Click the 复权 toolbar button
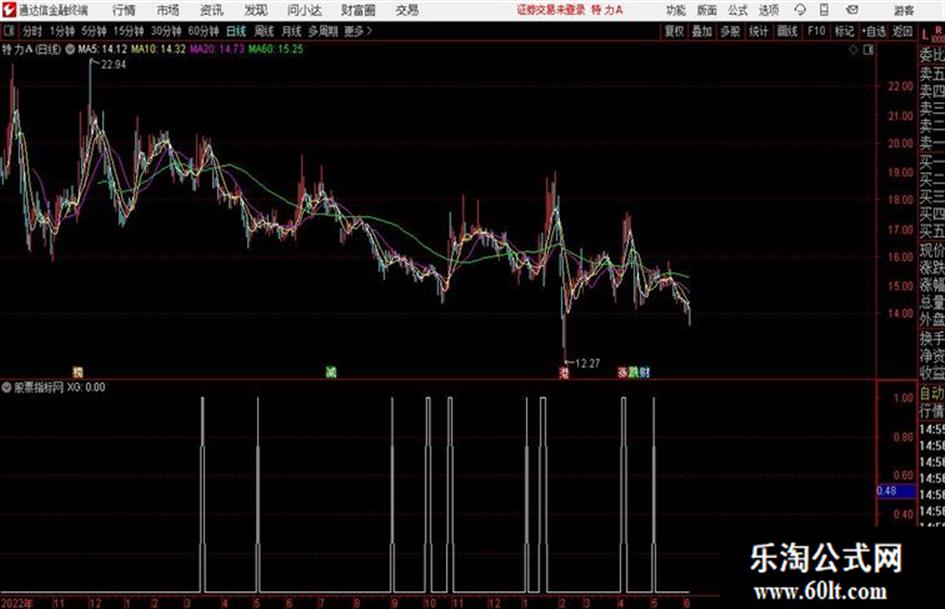This screenshot has width=945, height=609. 674,31
